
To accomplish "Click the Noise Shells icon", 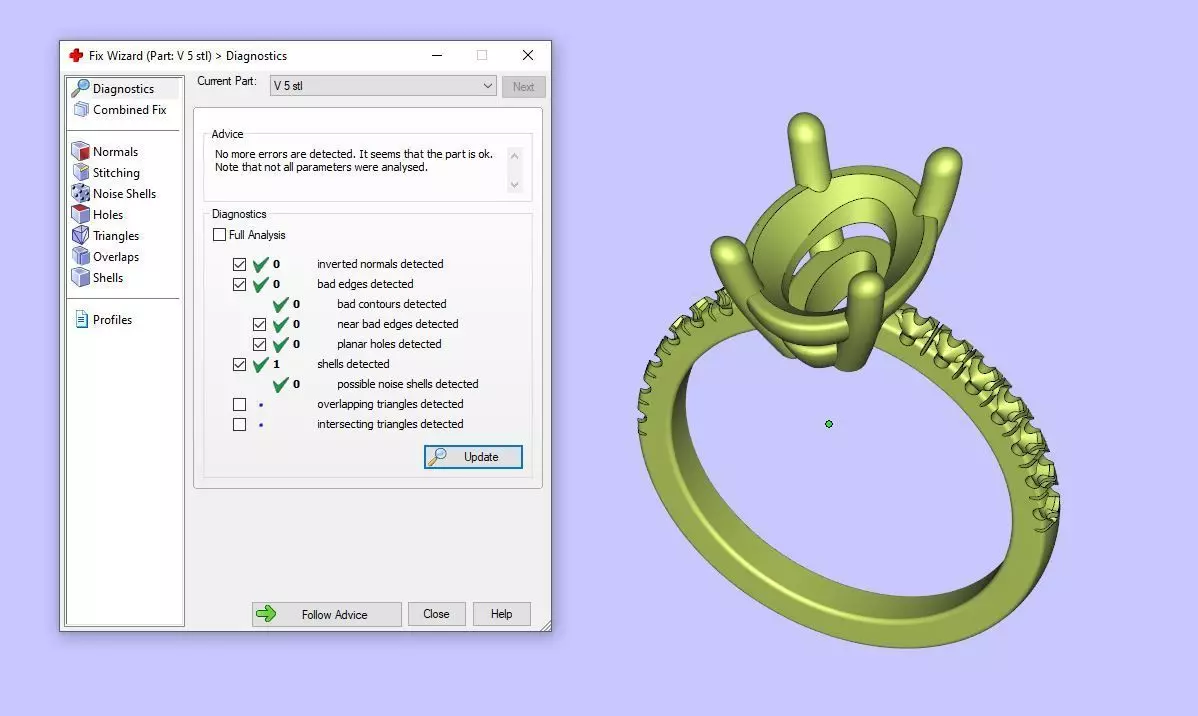I will click(80, 193).
